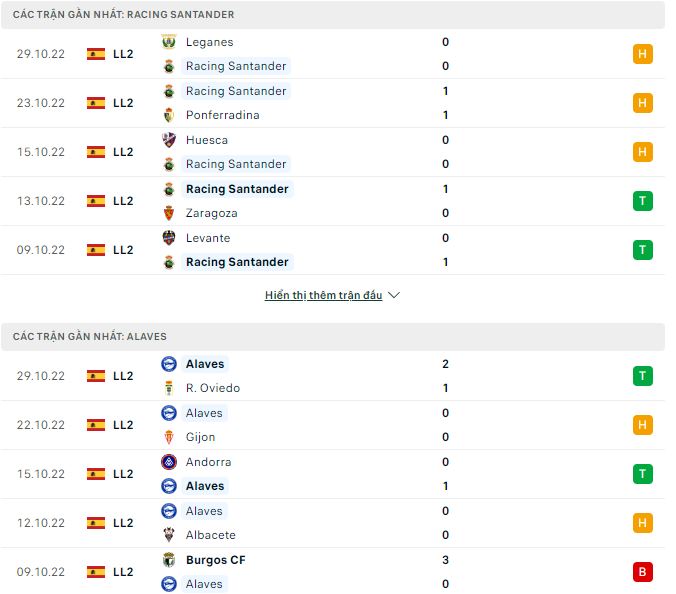Click the red B result badge for Burgos CF
Viewport: 676px width, 594px height.
click(642, 572)
